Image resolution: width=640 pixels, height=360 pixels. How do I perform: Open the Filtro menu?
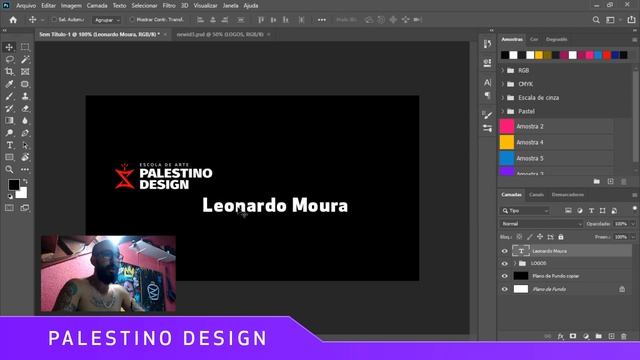coord(169,6)
